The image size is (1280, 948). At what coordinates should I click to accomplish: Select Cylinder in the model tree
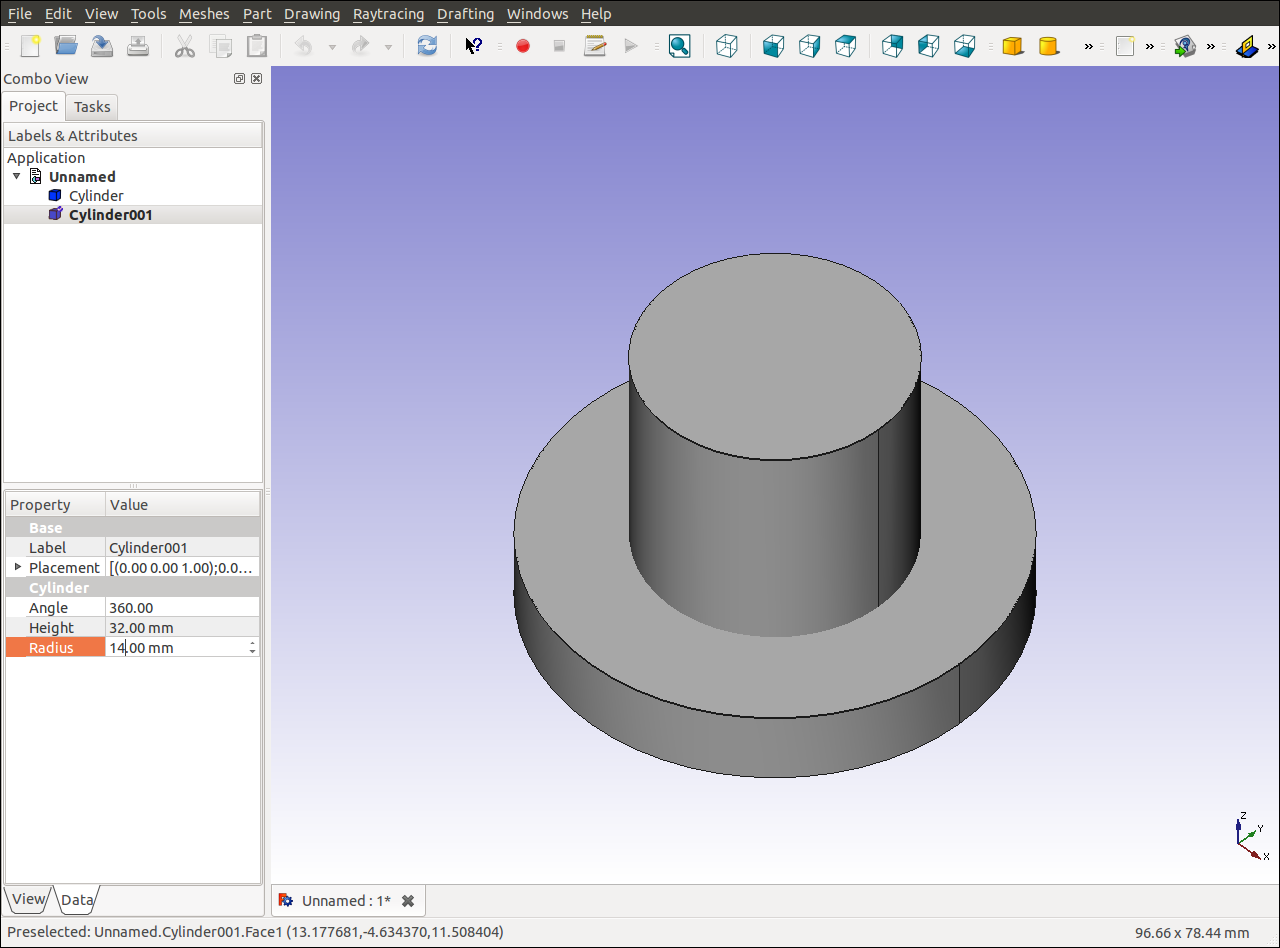[x=96, y=196]
